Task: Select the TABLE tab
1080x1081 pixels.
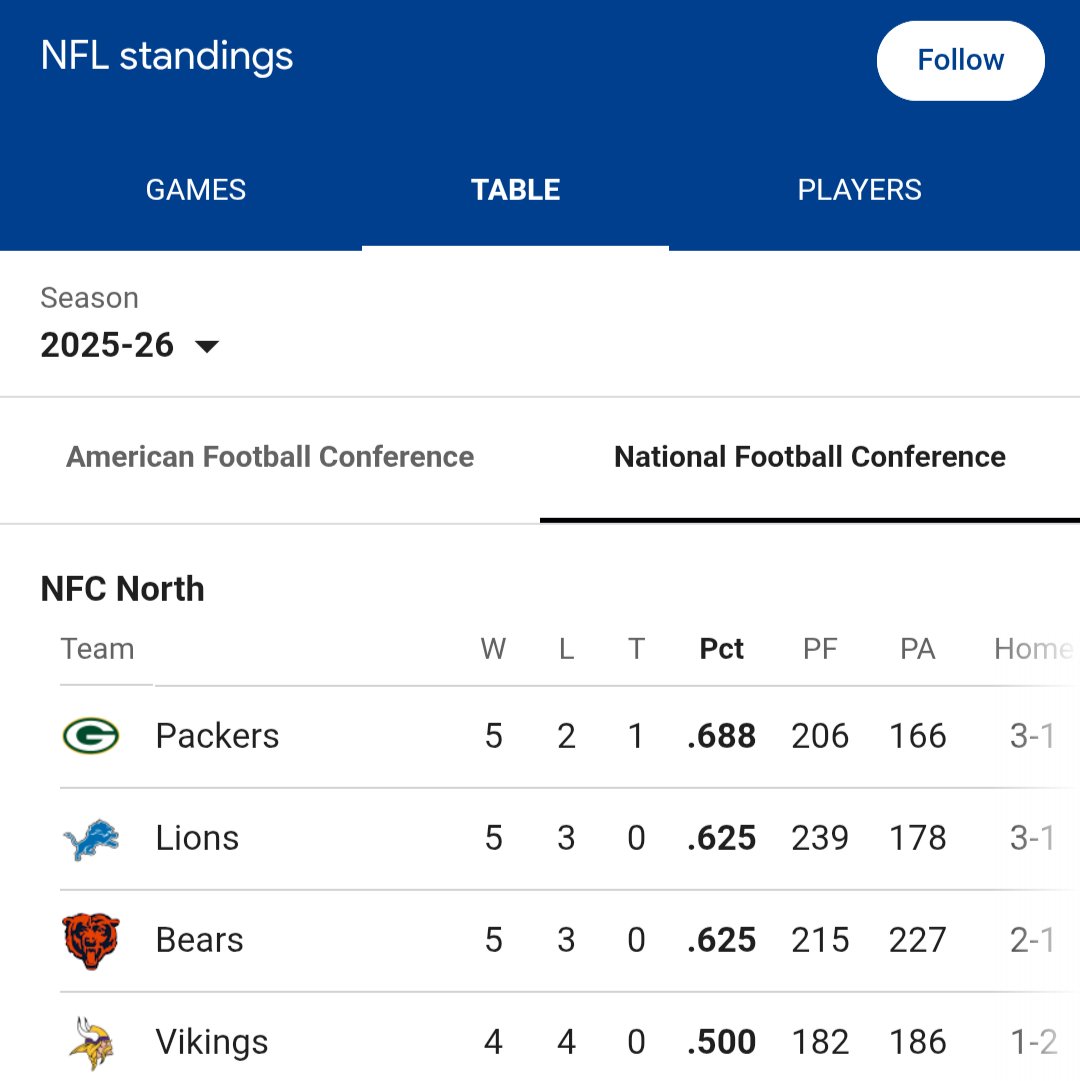Action: pyautogui.click(x=515, y=190)
